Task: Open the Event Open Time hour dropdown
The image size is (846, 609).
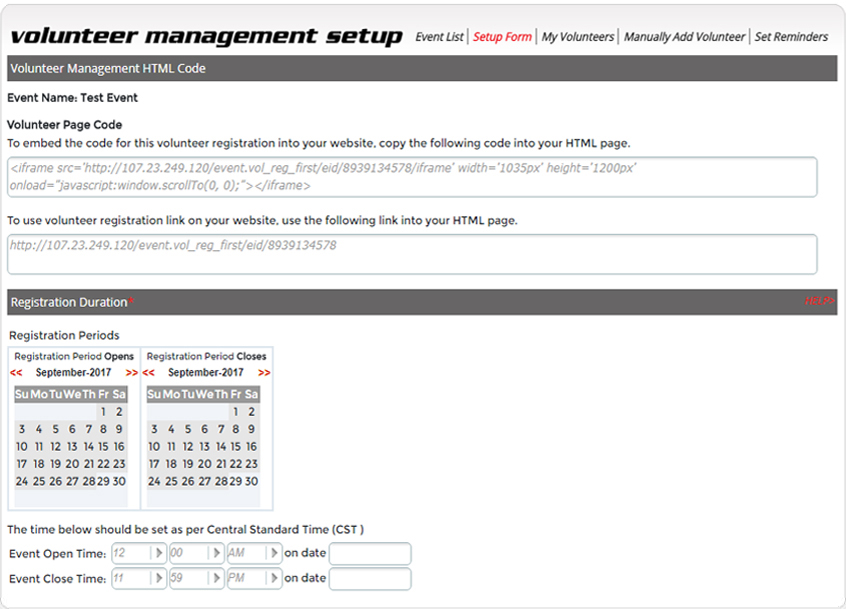Action: click(139, 553)
